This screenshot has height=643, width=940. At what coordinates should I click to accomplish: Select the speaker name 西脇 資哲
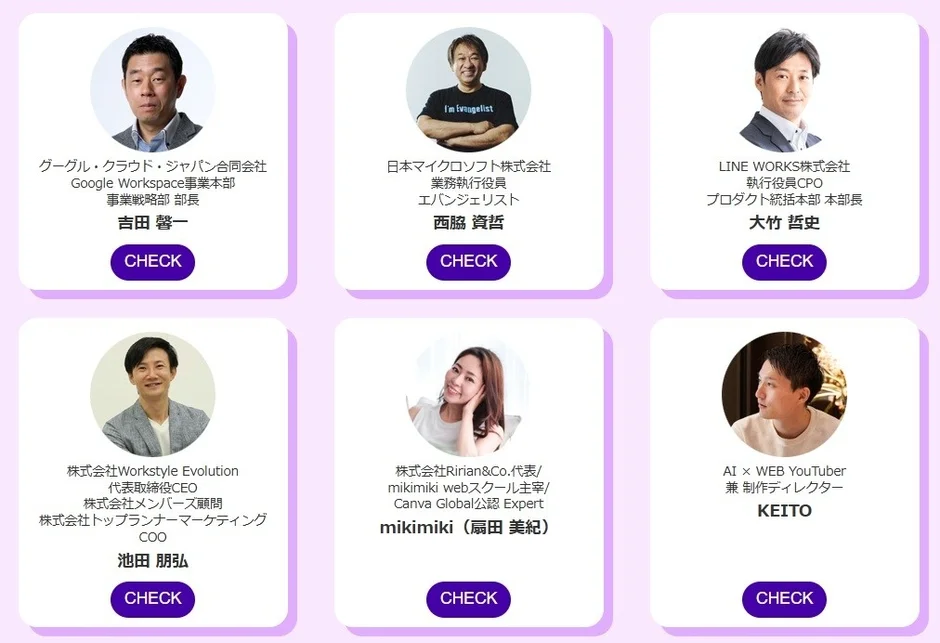tap(468, 222)
